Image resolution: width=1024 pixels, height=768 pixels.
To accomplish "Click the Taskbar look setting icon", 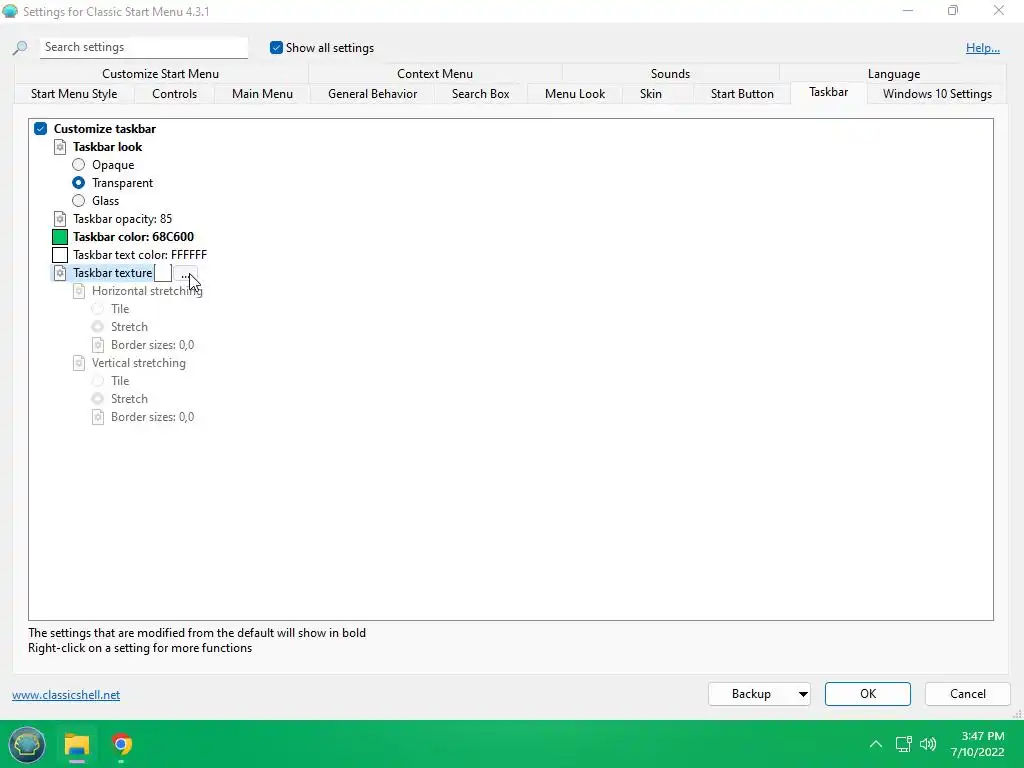I will [59, 147].
